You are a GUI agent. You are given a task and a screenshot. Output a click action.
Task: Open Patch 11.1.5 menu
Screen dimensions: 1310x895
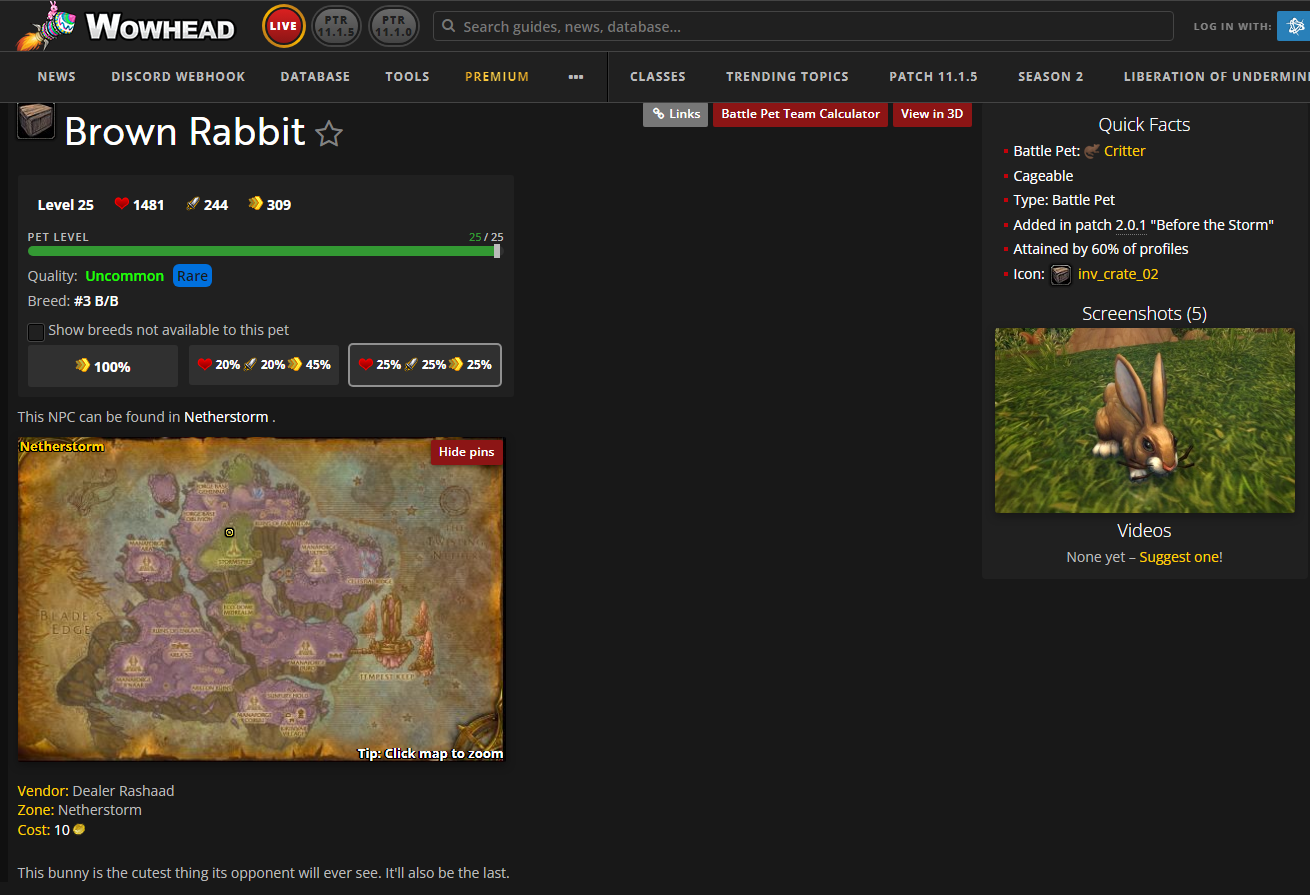933,77
